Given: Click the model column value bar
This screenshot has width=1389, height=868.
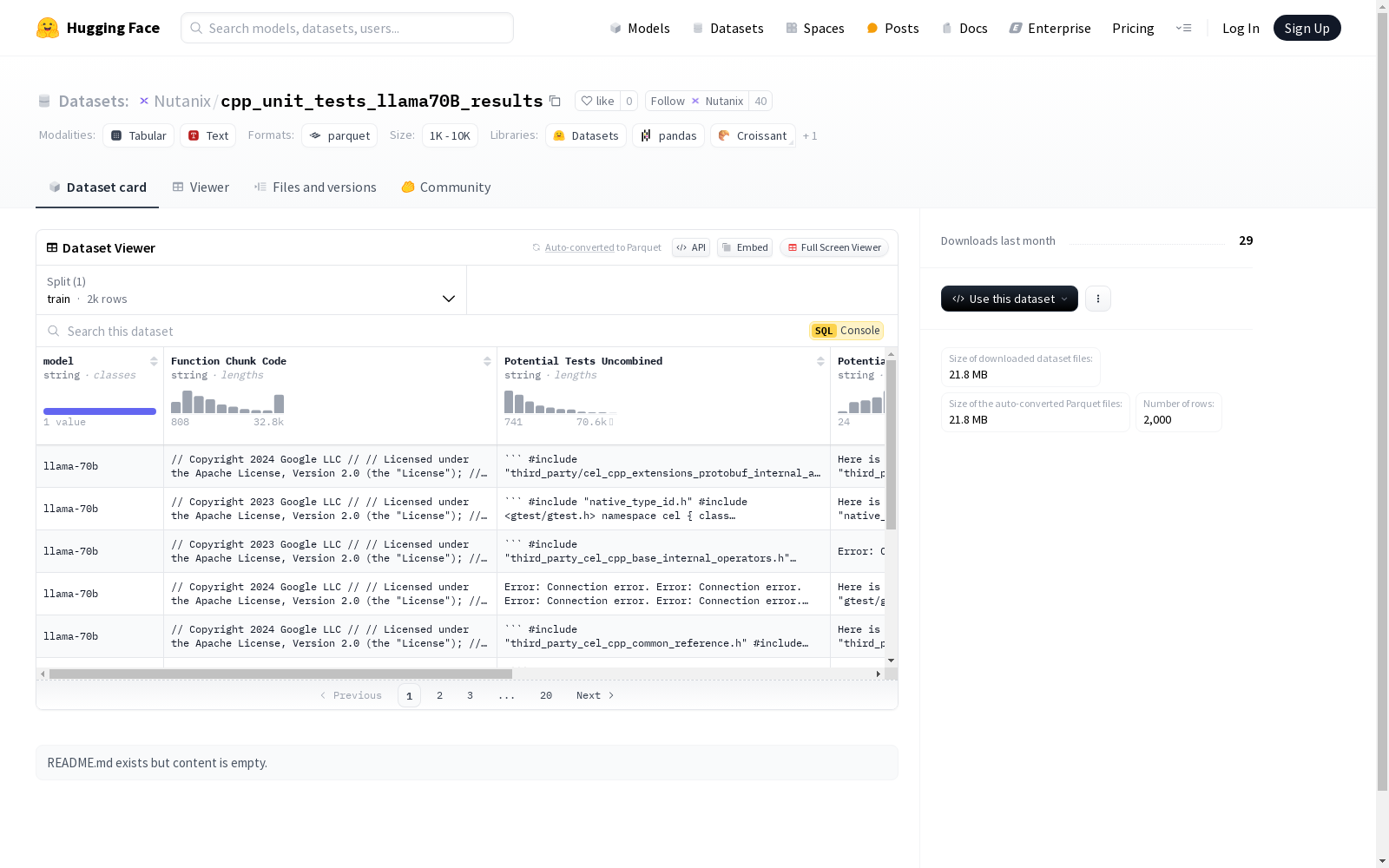Looking at the screenshot, I should (100, 411).
